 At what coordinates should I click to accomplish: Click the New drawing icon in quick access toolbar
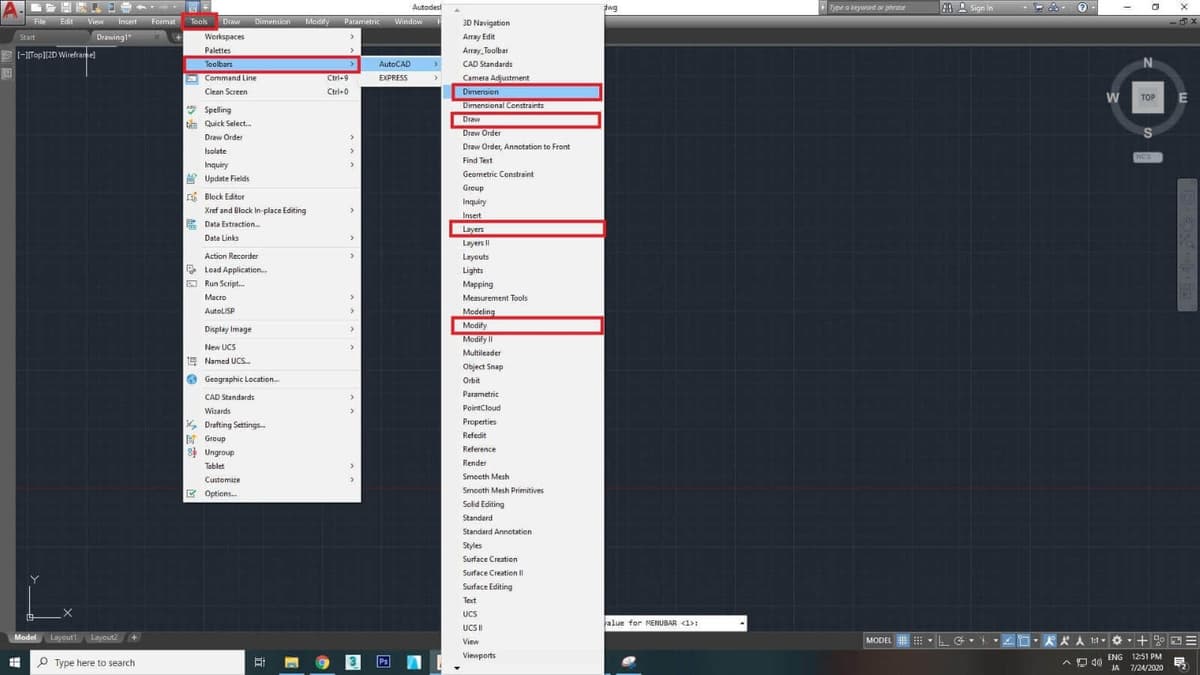37,7
